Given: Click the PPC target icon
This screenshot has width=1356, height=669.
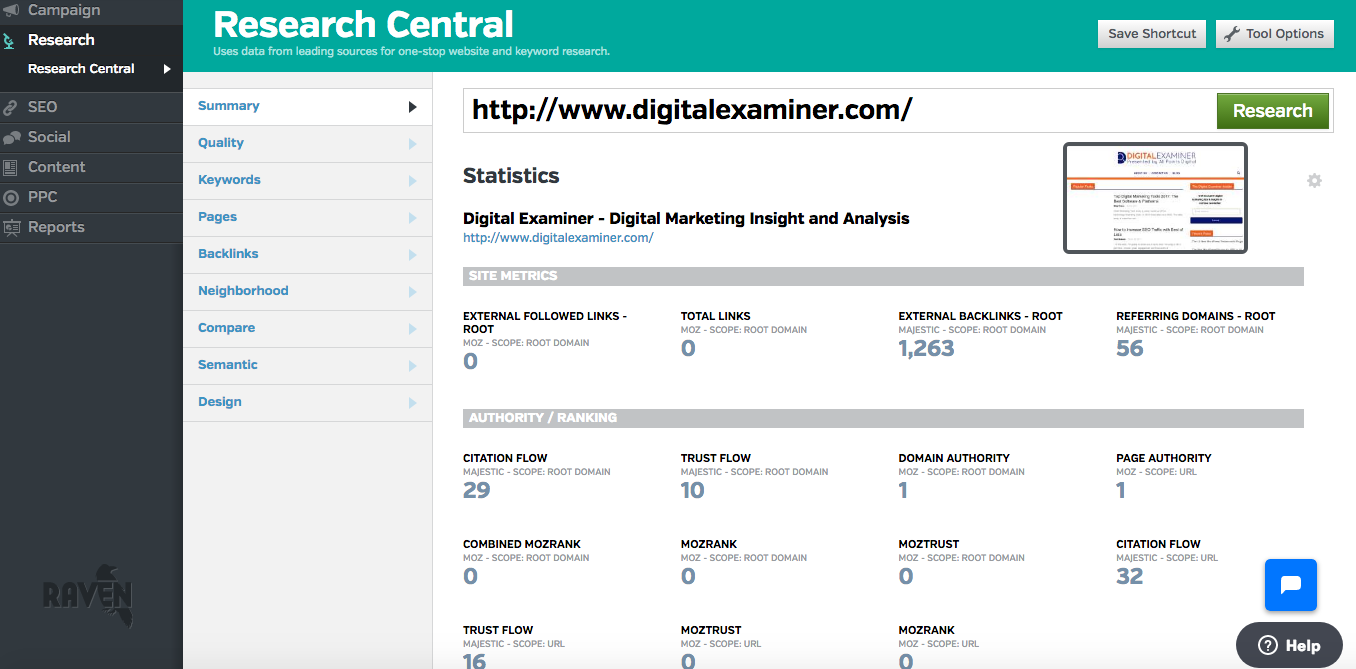Looking at the screenshot, I should [11, 197].
